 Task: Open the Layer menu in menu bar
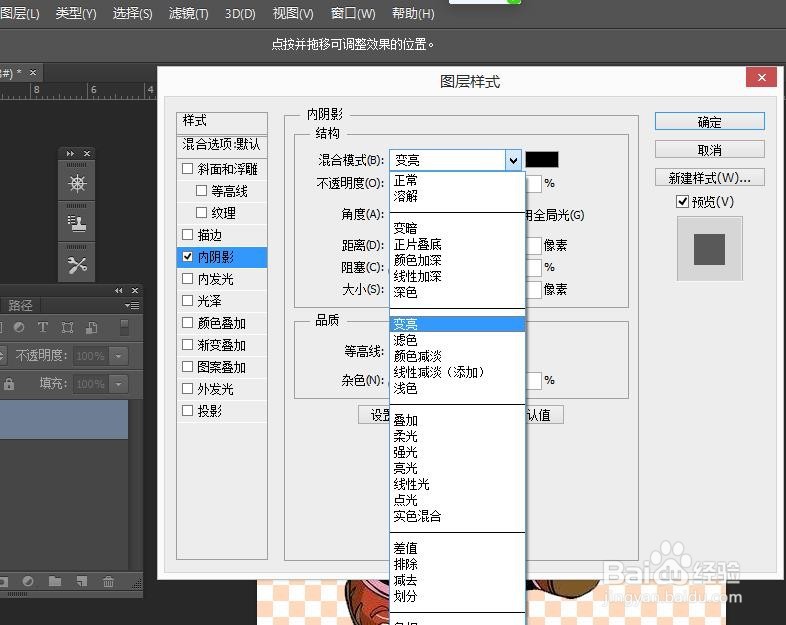coord(20,14)
